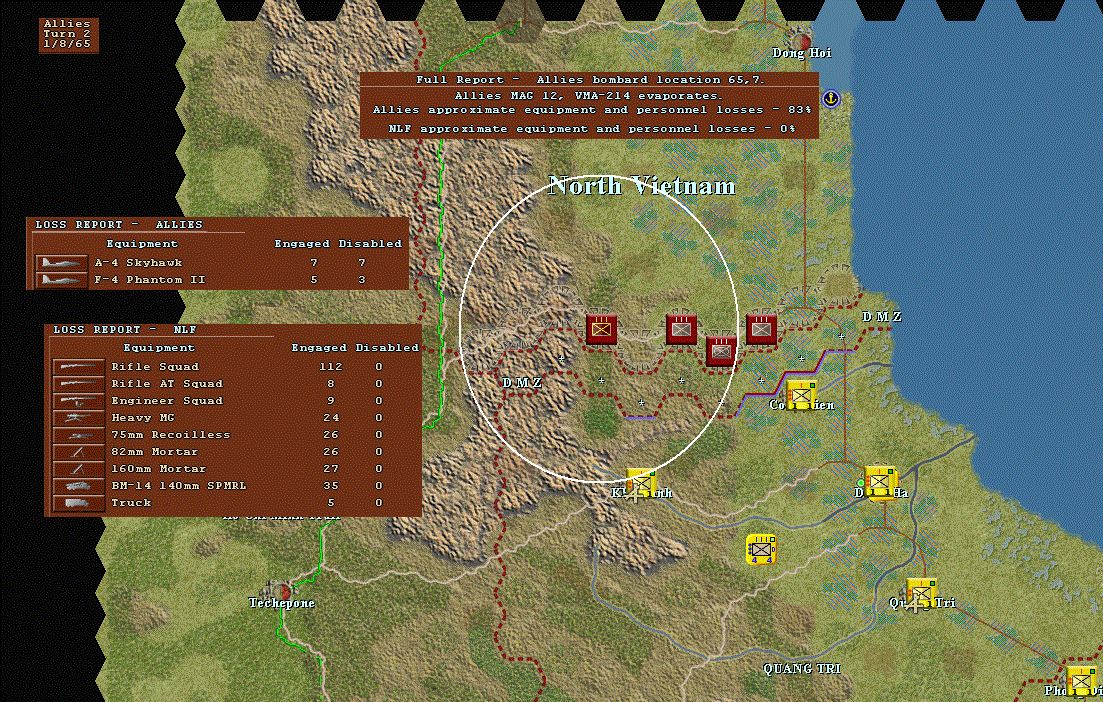Click the 'LOSS REPORT - NLF' title

pyautogui.click(x=125, y=329)
